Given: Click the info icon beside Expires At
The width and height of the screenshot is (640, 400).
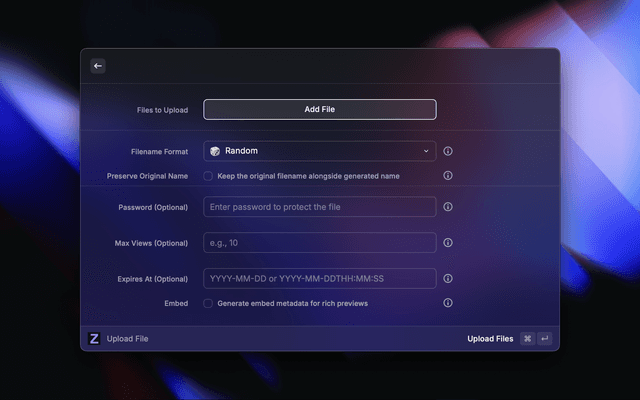Looking at the screenshot, I should click(448, 279).
